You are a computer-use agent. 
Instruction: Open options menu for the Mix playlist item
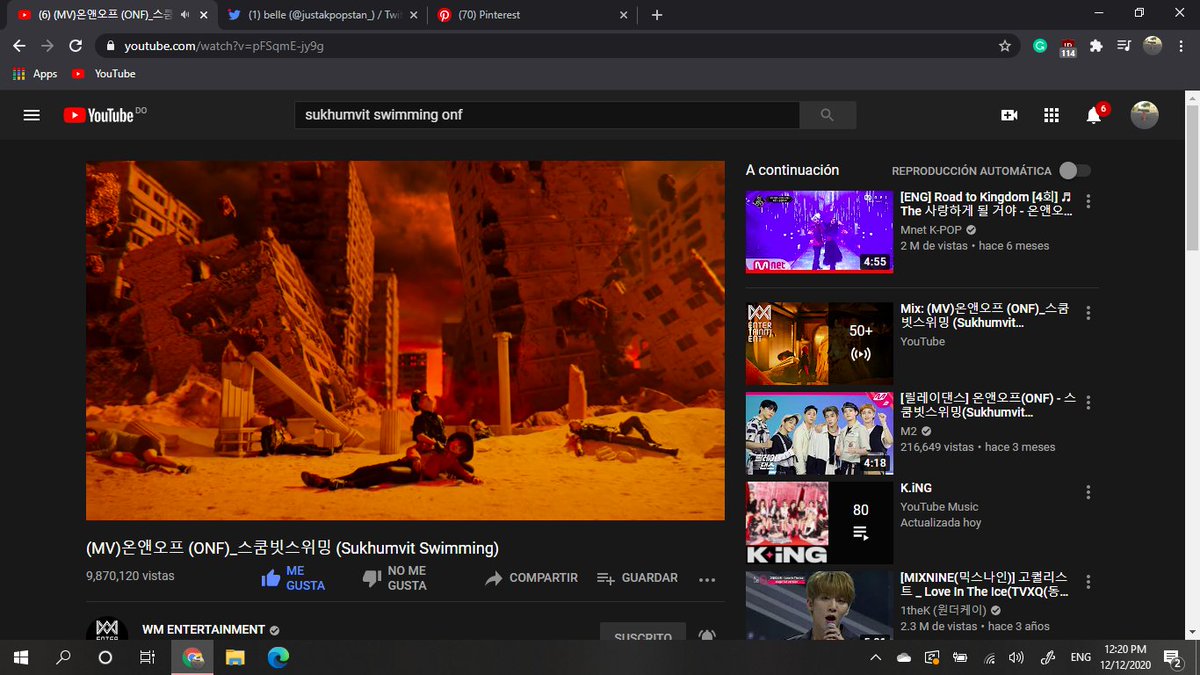tap(1088, 313)
